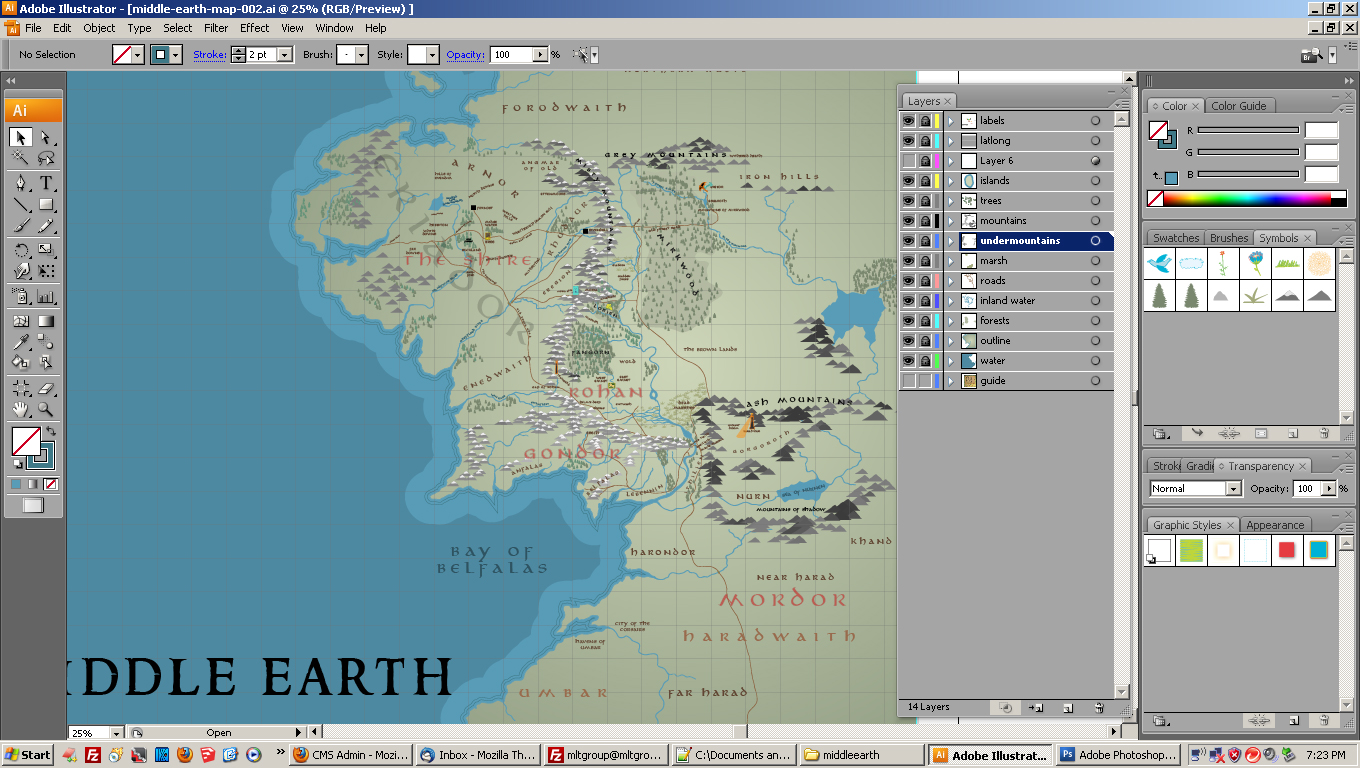Open the Style dropdown in control bar
The height and width of the screenshot is (768, 1360).
432,55
